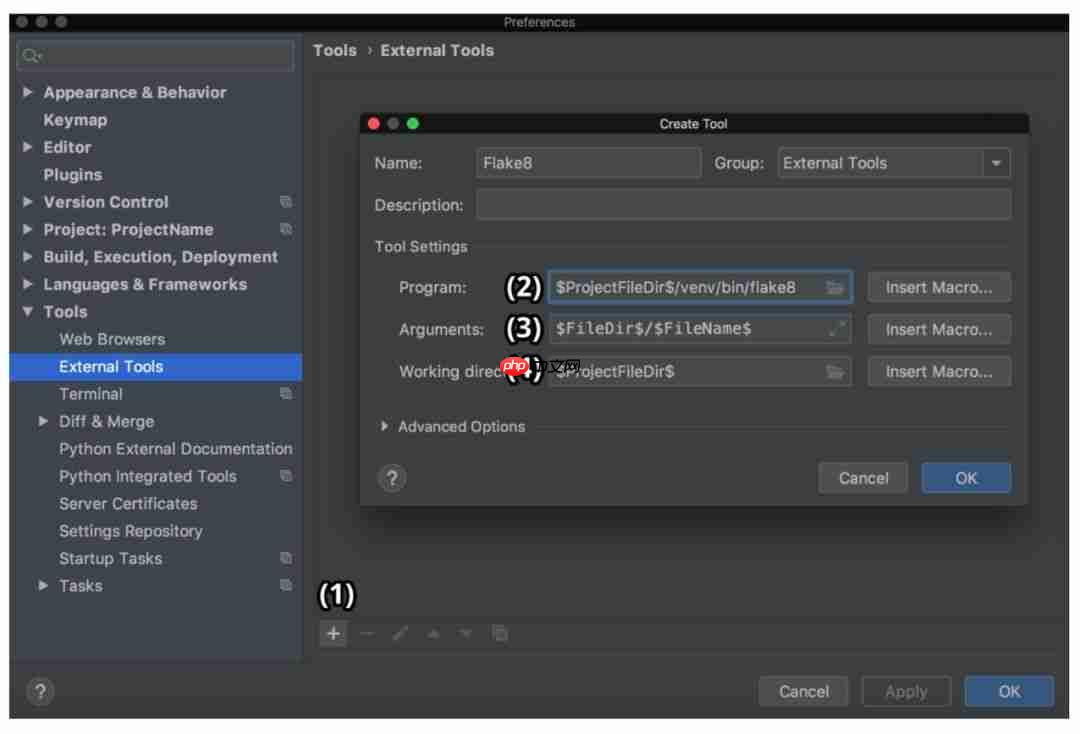Open Preferences help via question mark icon
The height and width of the screenshot is (734, 1080).
coord(38,691)
